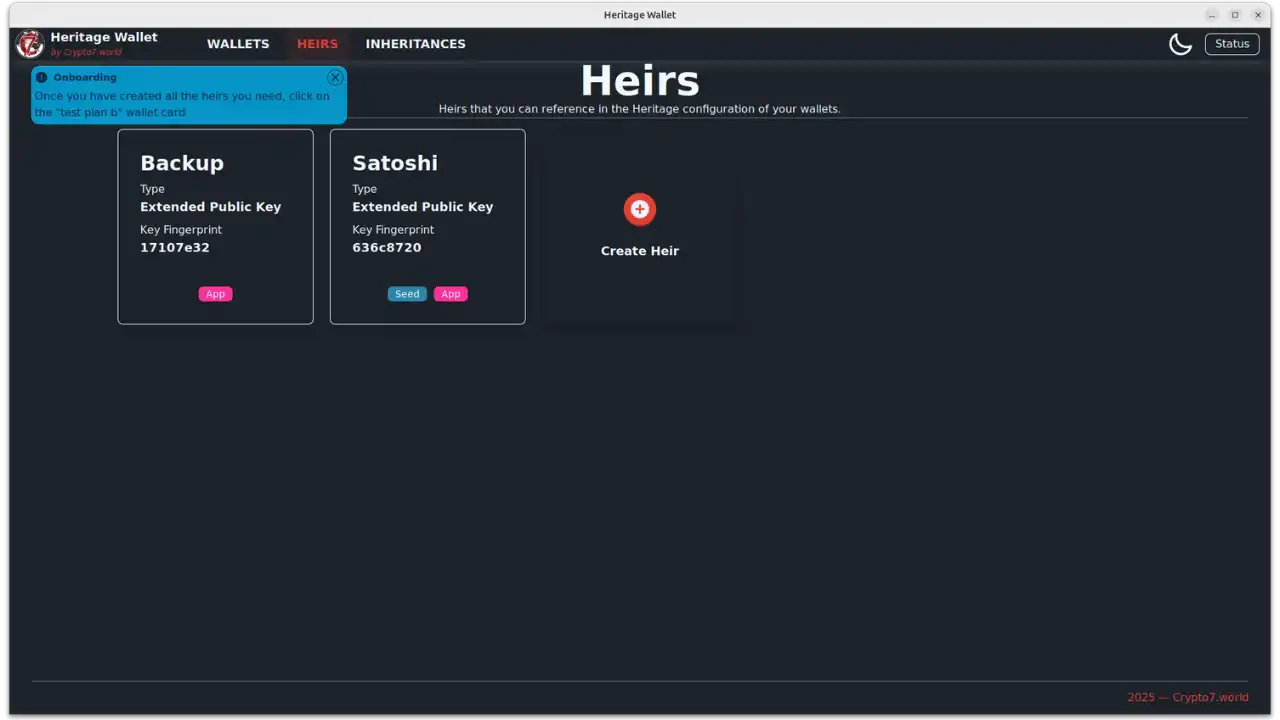Click Satoshi's key fingerprint 636c8720
Viewport: 1280px width, 720px height.
click(387, 247)
